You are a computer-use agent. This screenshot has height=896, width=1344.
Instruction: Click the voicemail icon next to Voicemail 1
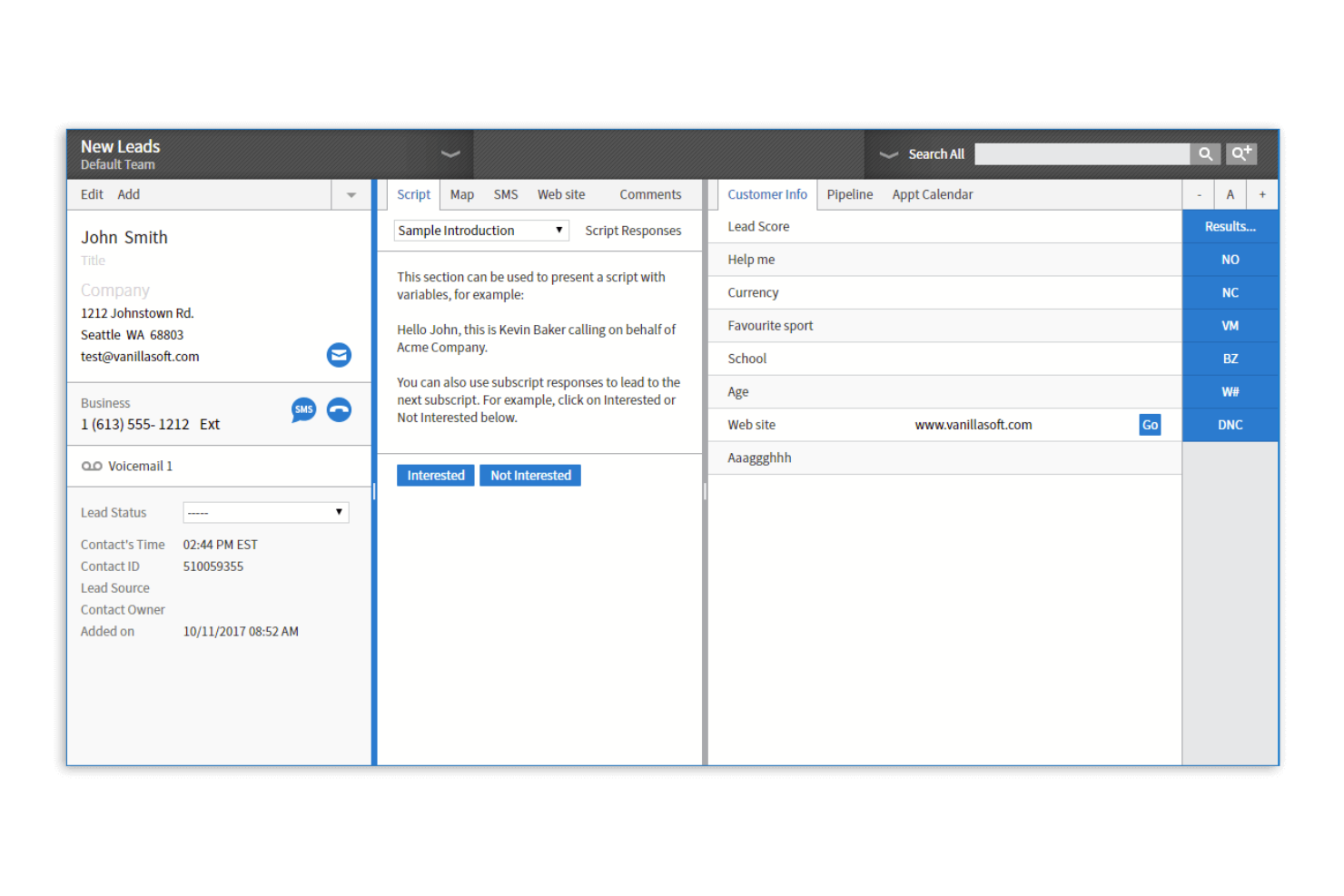coord(92,467)
